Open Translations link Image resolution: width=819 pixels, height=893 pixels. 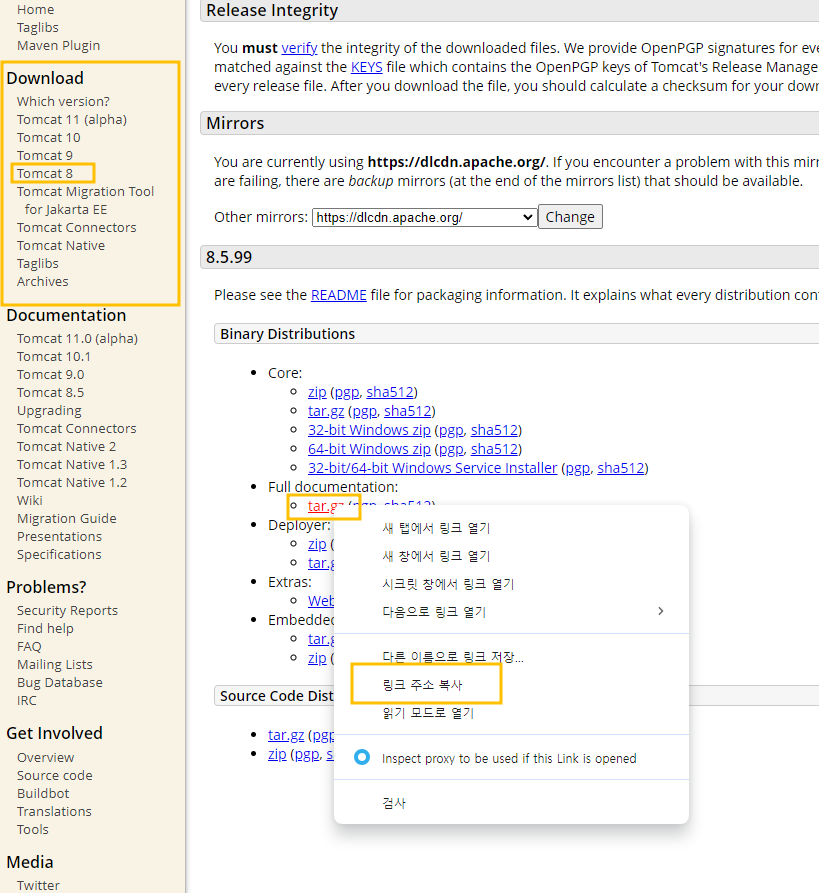click(54, 812)
